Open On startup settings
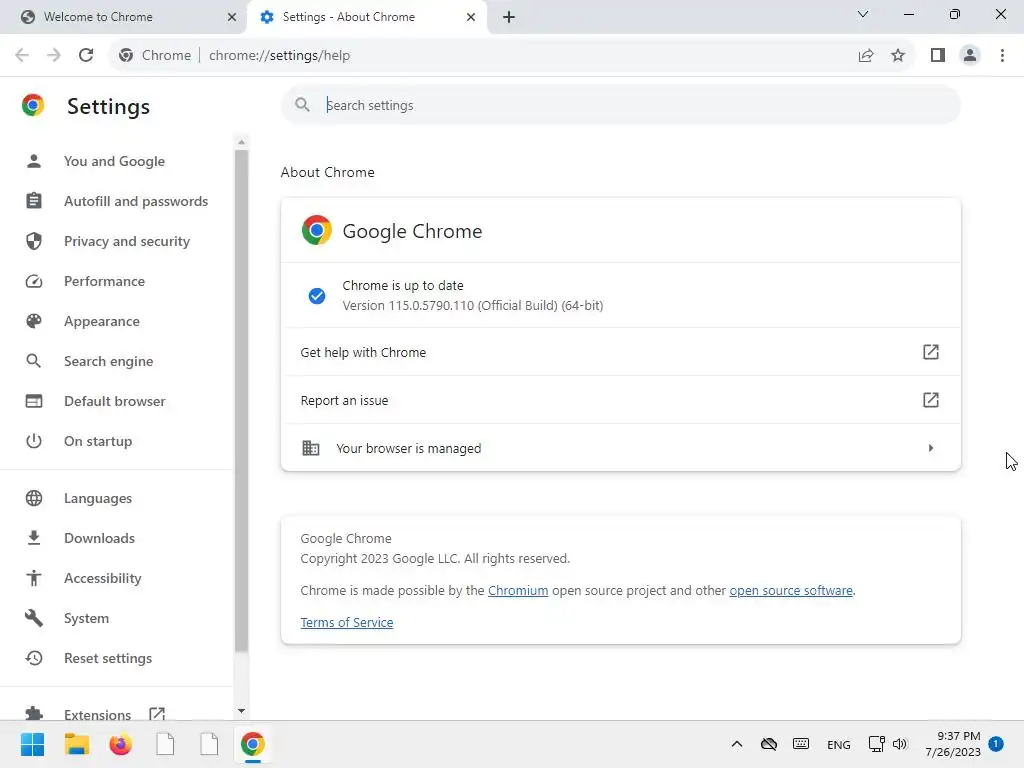Image resolution: width=1024 pixels, height=768 pixels. [98, 441]
